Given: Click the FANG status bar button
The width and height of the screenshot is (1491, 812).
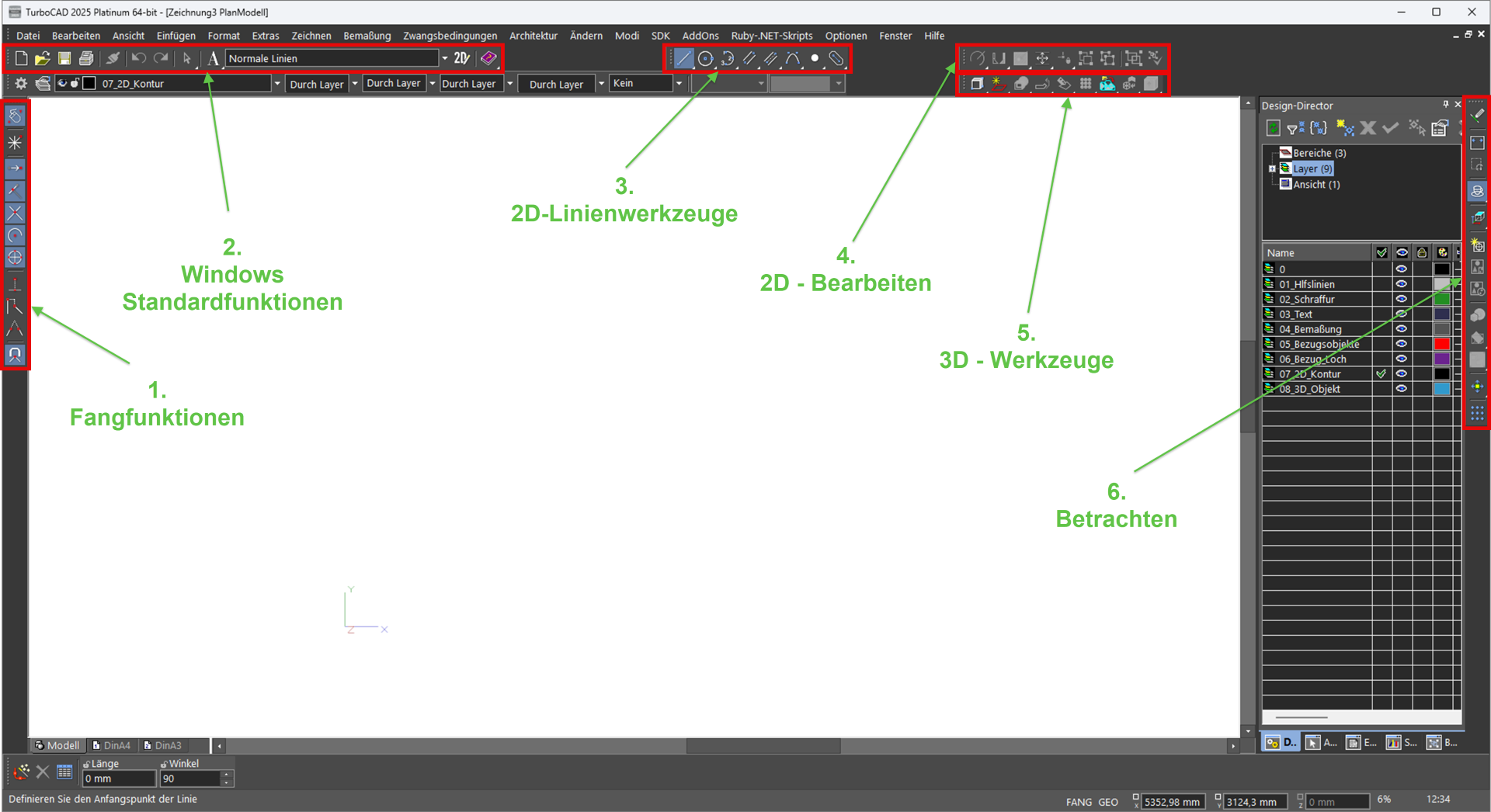Looking at the screenshot, I should [x=1078, y=802].
